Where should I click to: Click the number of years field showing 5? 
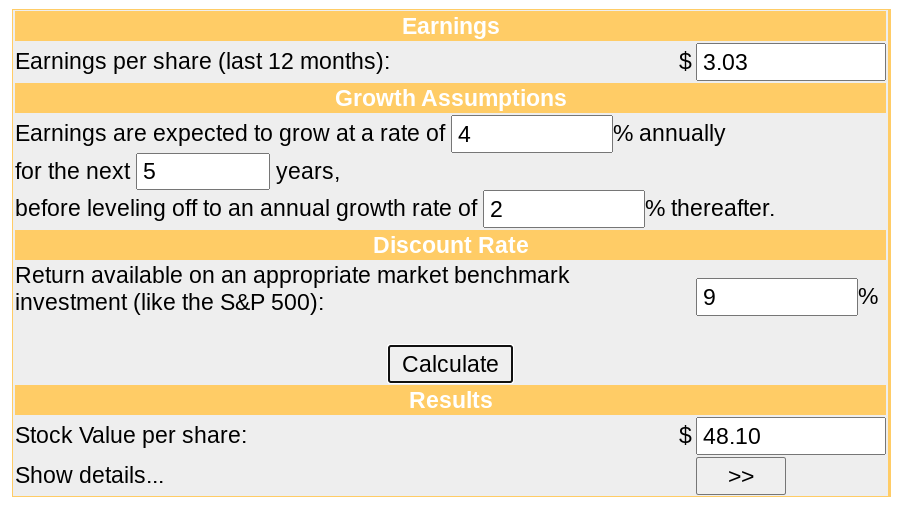pyautogui.click(x=203, y=171)
